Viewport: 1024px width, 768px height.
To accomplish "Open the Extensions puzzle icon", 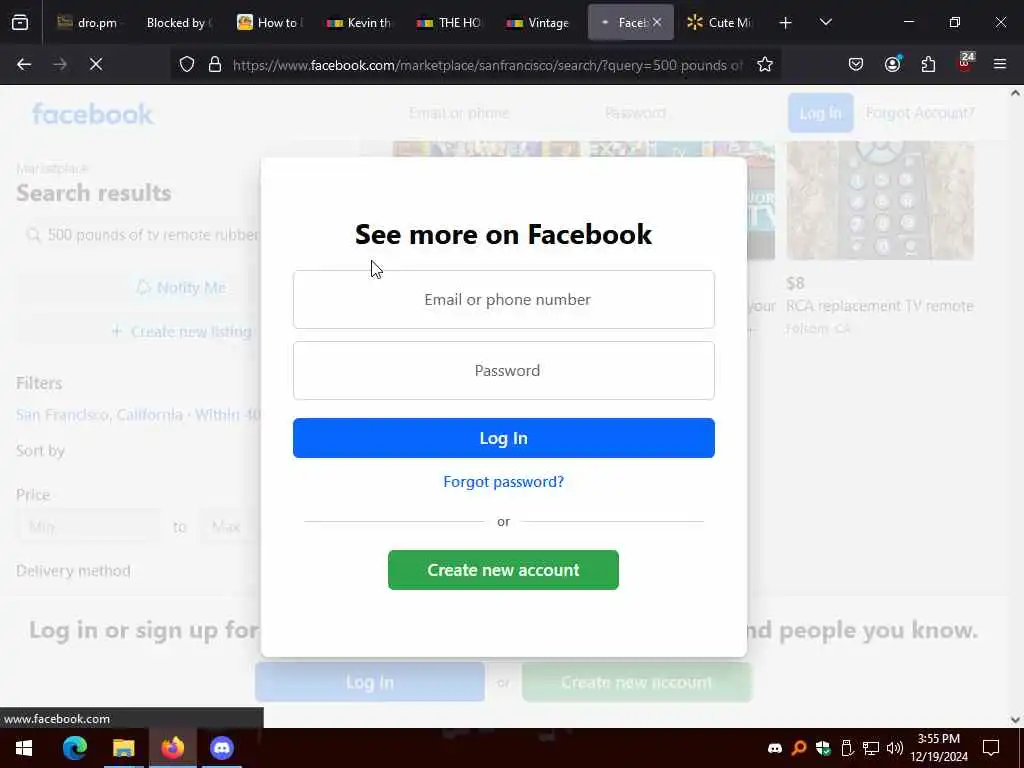I will [x=928, y=64].
